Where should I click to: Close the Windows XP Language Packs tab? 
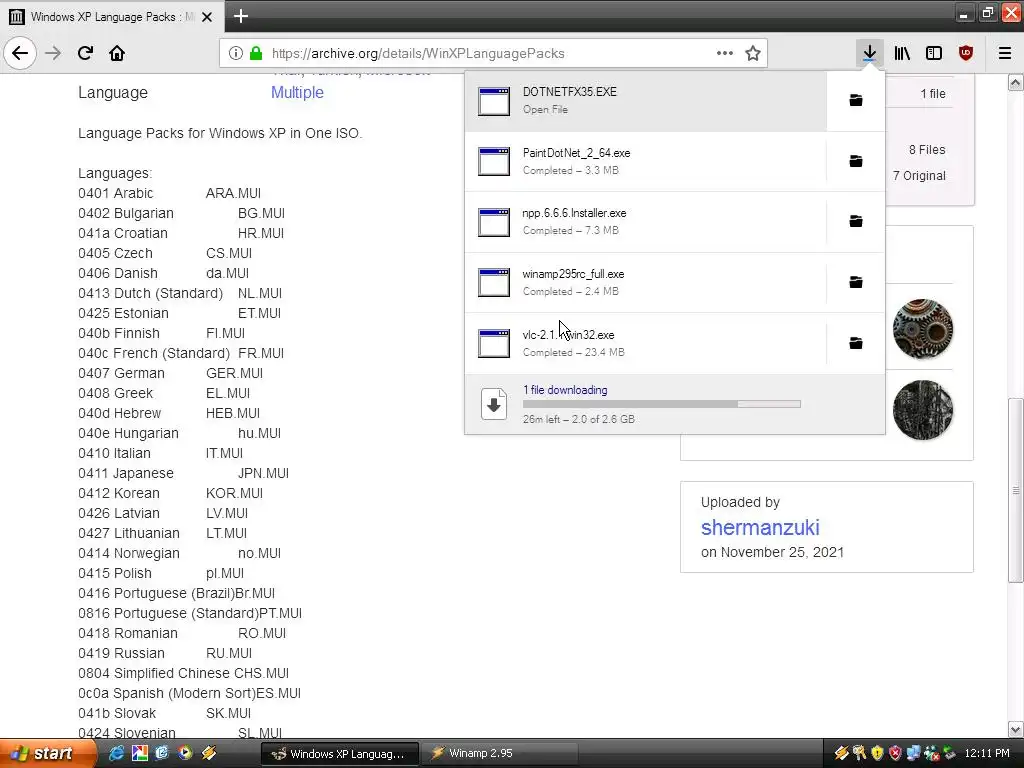(x=206, y=17)
